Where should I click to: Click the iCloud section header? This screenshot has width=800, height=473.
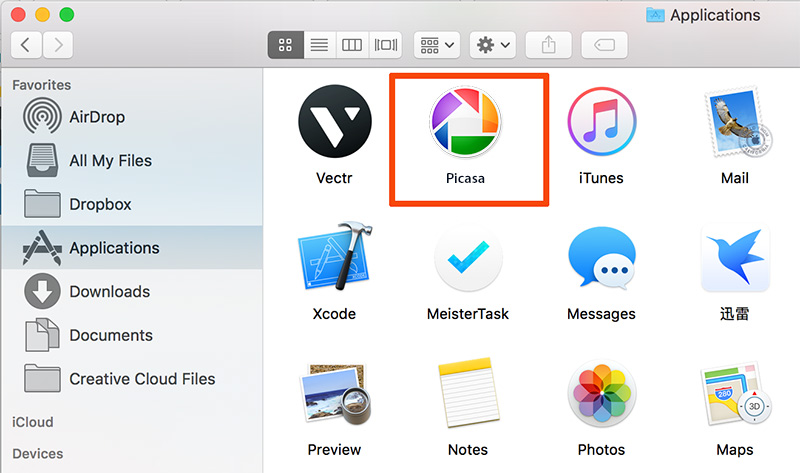point(33,422)
